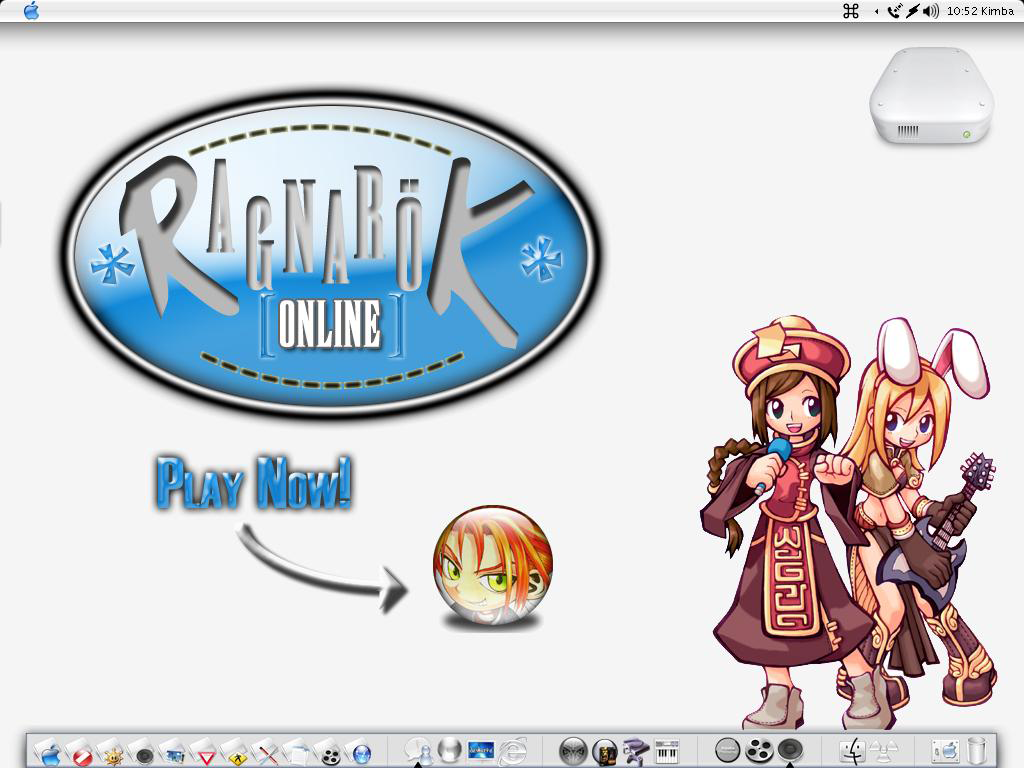Open the Apple menu in menu bar
This screenshot has width=1024, height=768.
[x=31, y=11]
